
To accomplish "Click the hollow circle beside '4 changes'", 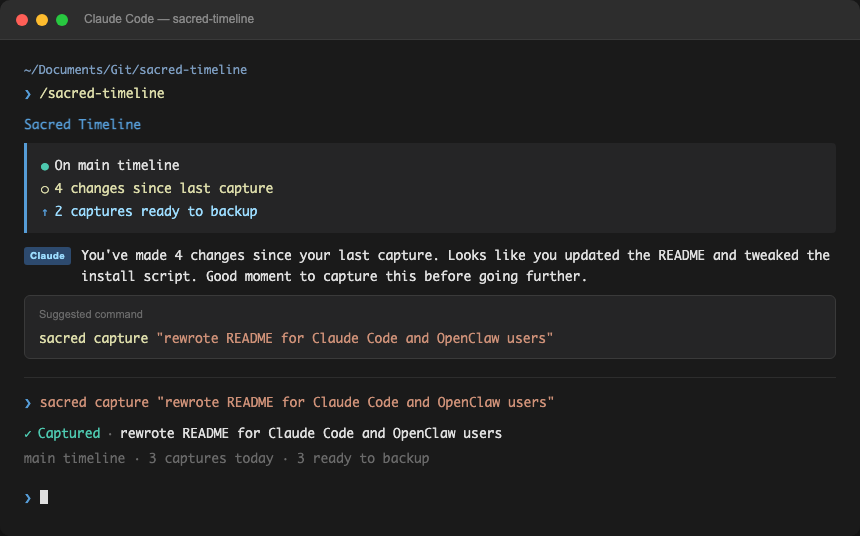I will click(x=45, y=189).
